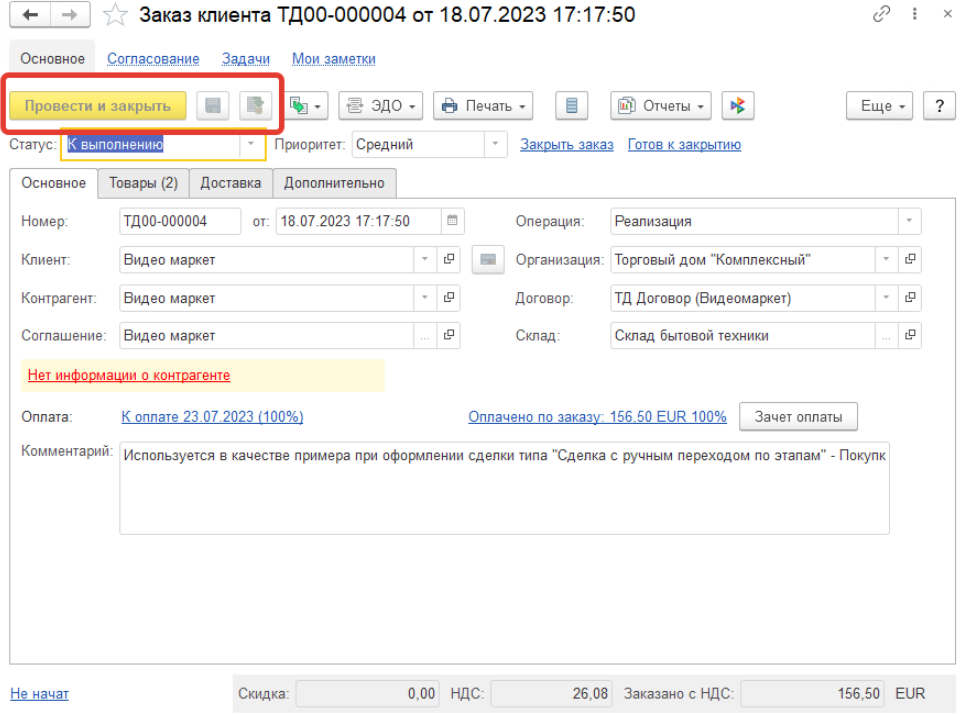This screenshot has width=960, height=714.
Task: Open the Организация record
Action: pos(910,260)
